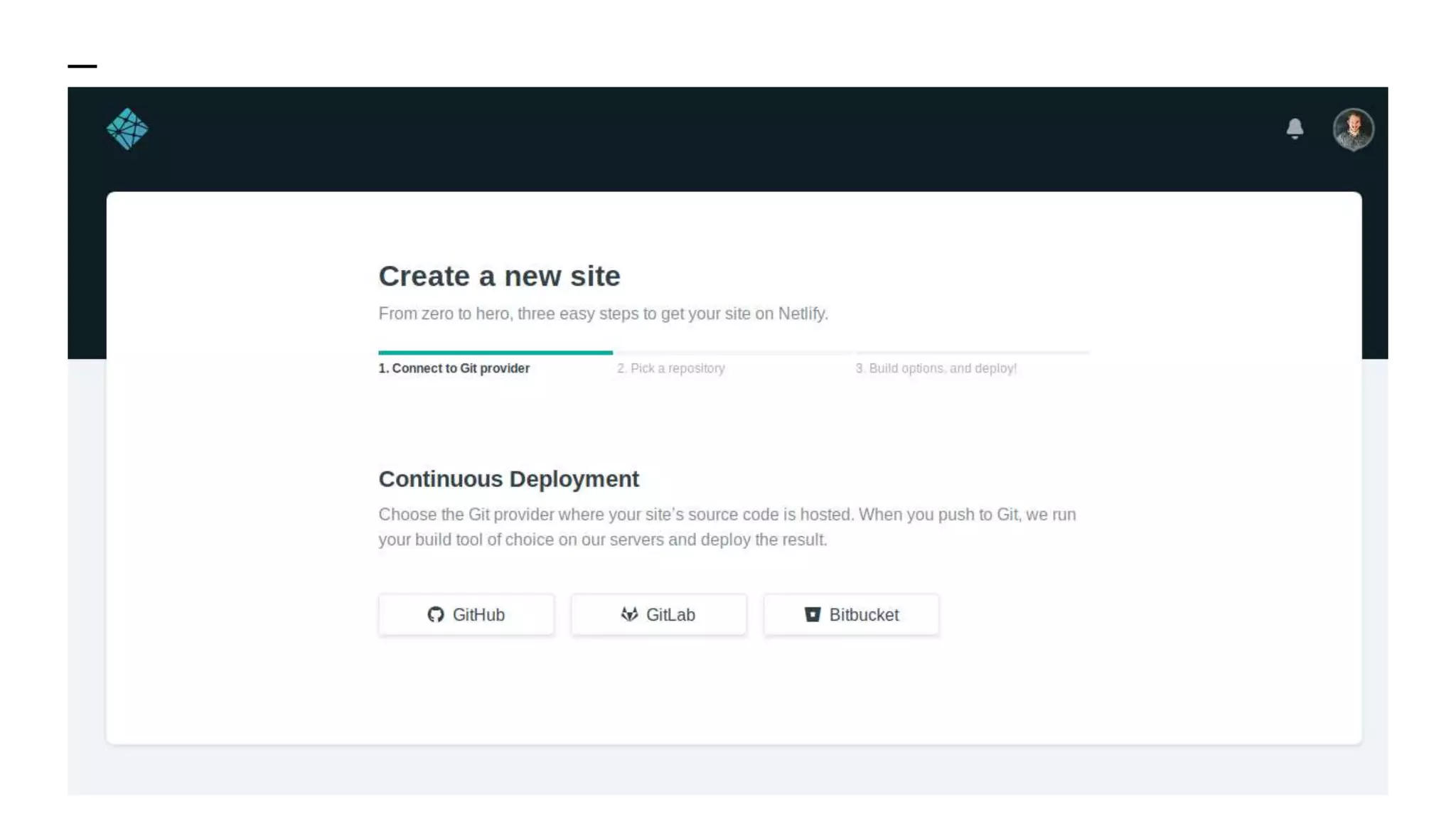The height and width of the screenshot is (819, 1456).
Task: Select step 1 Connect to Git provider
Action: 454,368
